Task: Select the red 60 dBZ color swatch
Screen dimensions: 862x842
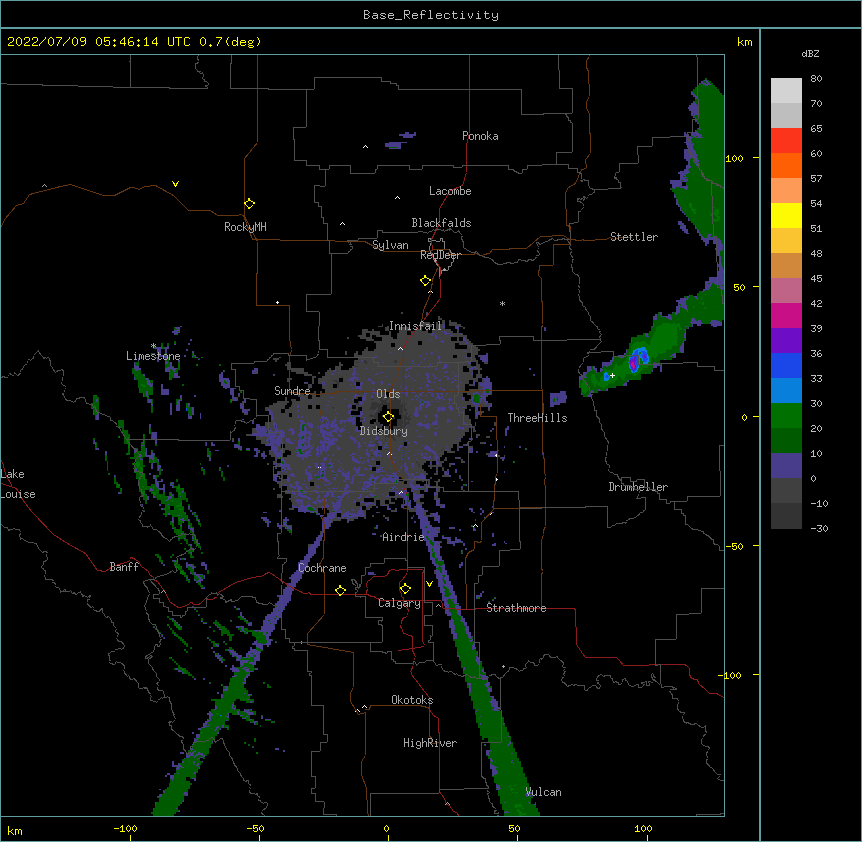Action: [786, 140]
